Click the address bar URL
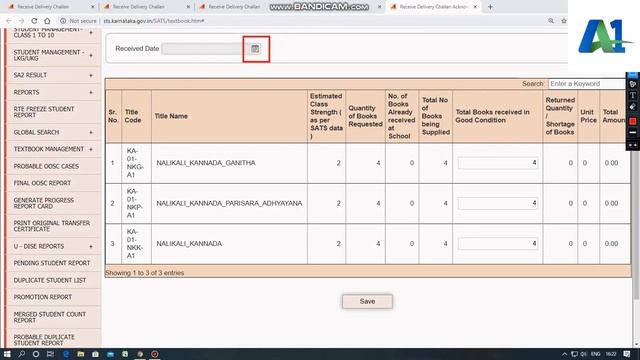The image size is (640, 360). tap(154, 21)
